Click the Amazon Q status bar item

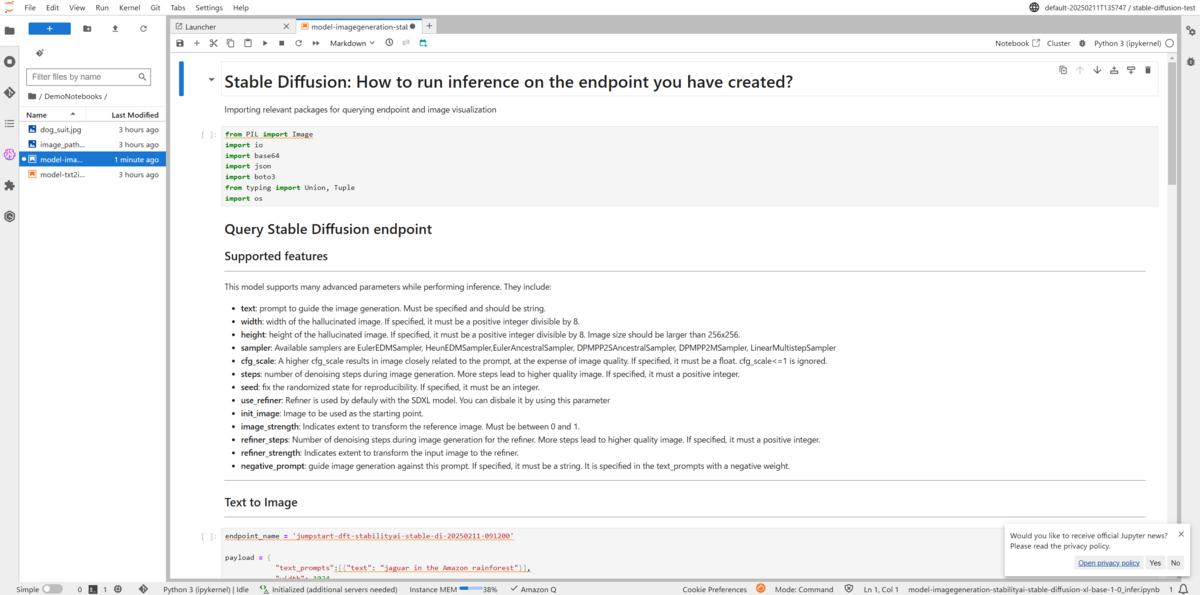point(532,589)
